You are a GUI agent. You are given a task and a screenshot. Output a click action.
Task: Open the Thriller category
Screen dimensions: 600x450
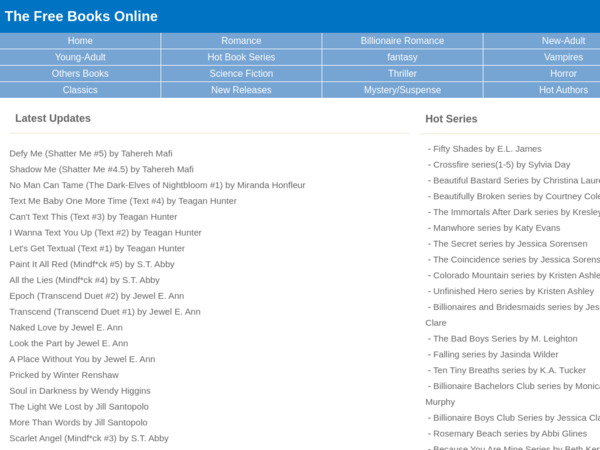pyautogui.click(x=402, y=73)
